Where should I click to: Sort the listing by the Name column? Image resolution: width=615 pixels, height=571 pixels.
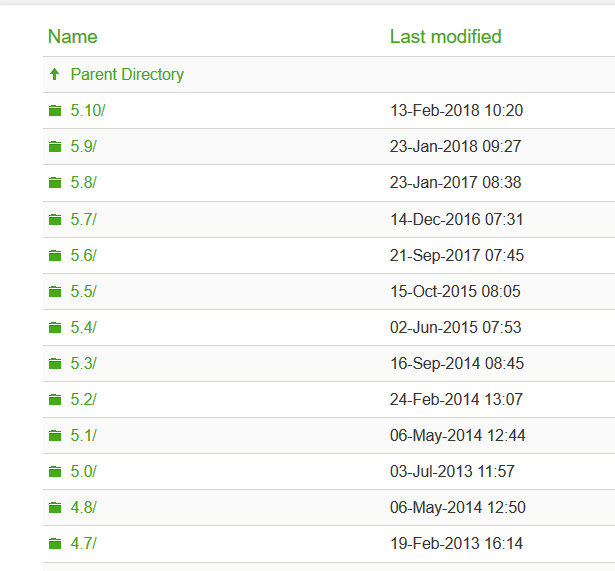click(73, 37)
